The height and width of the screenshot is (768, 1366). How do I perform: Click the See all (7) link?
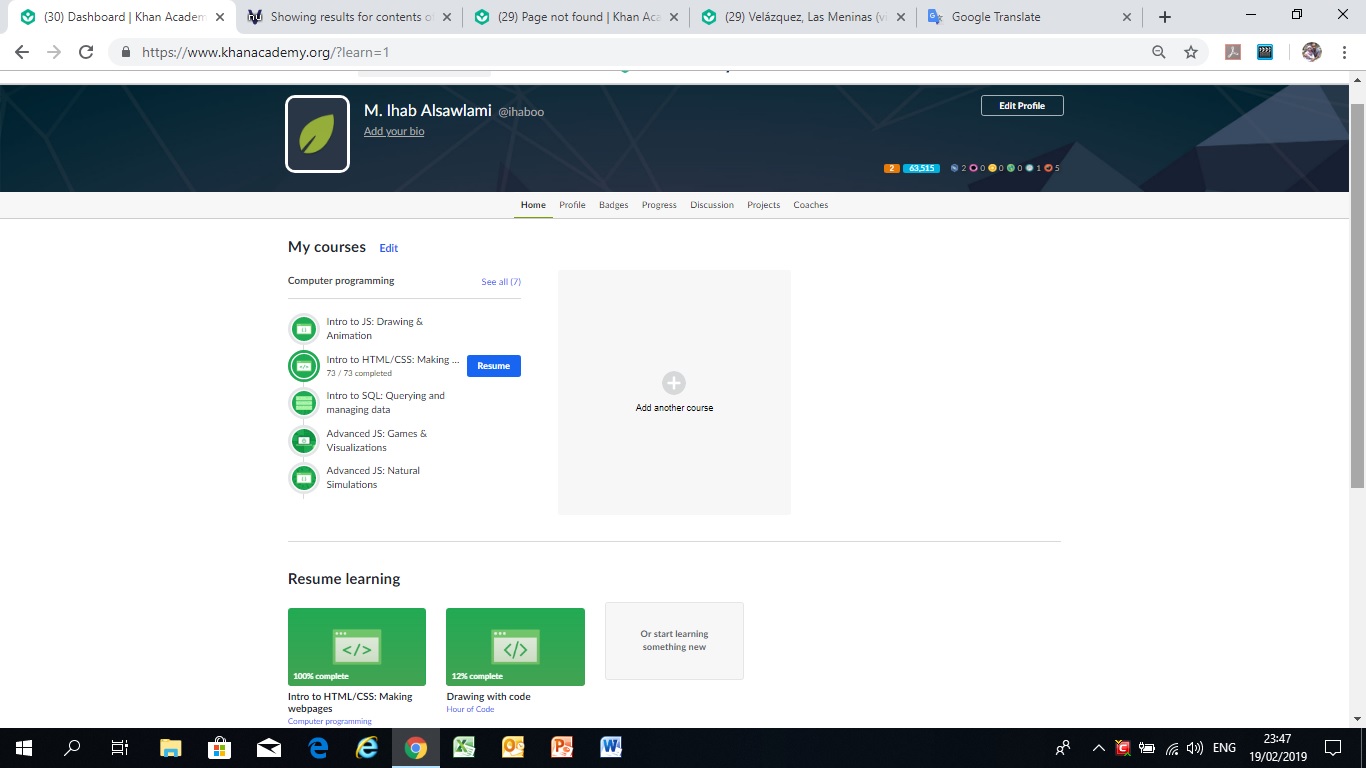[501, 282]
